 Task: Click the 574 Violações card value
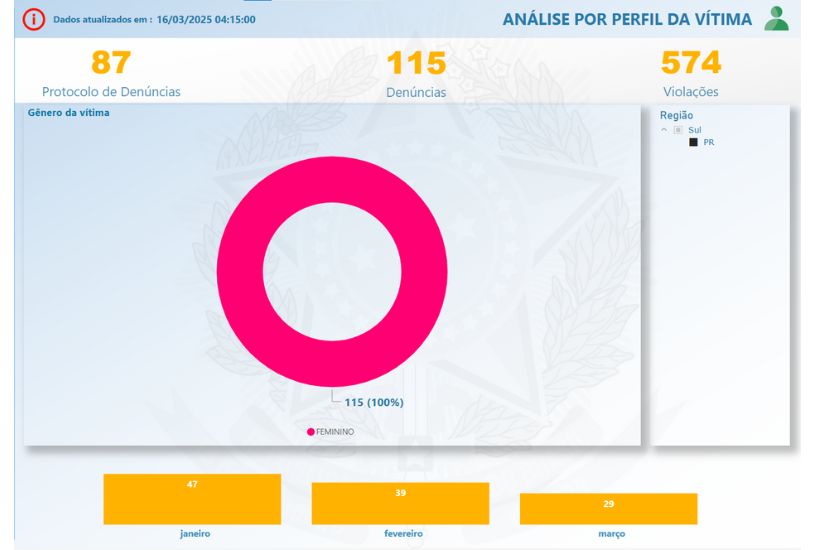click(x=691, y=63)
